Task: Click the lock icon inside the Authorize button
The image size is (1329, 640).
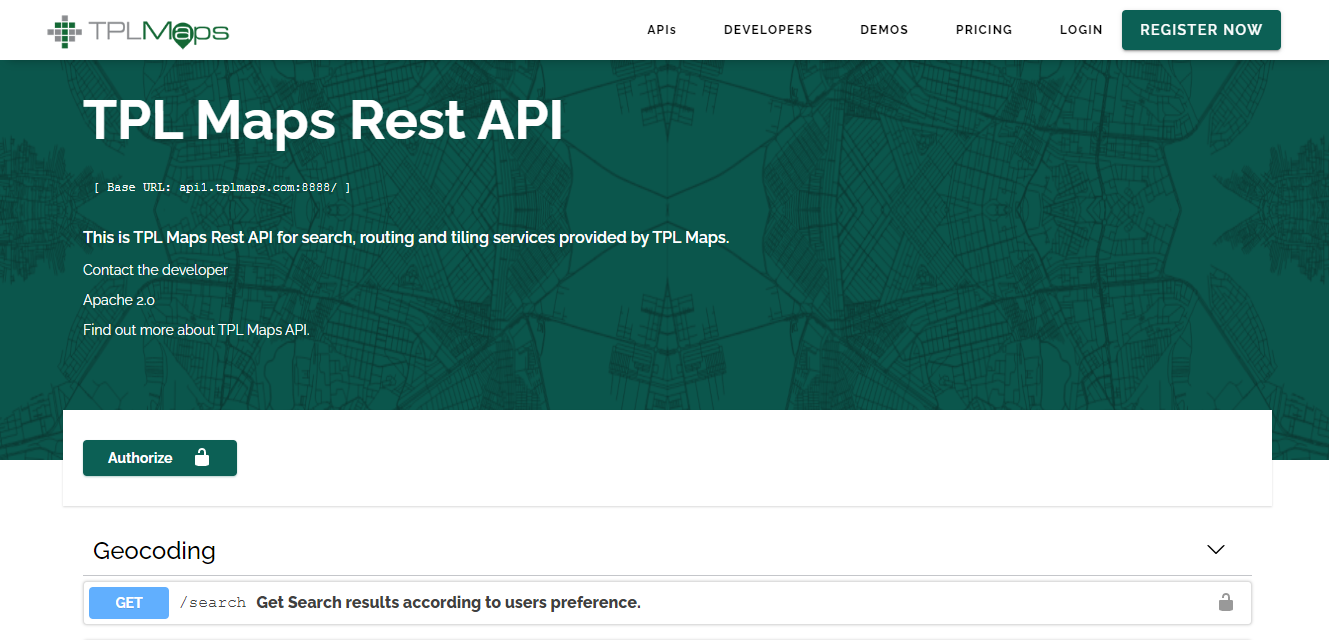Action: click(203, 457)
